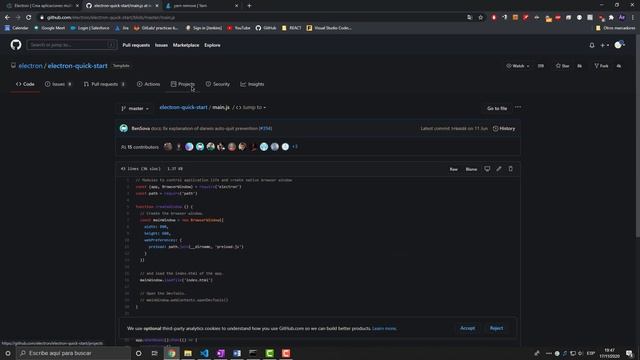The image size is (640, 360).
Task: Fork the electron-quick-start repository
Action: 601,66
